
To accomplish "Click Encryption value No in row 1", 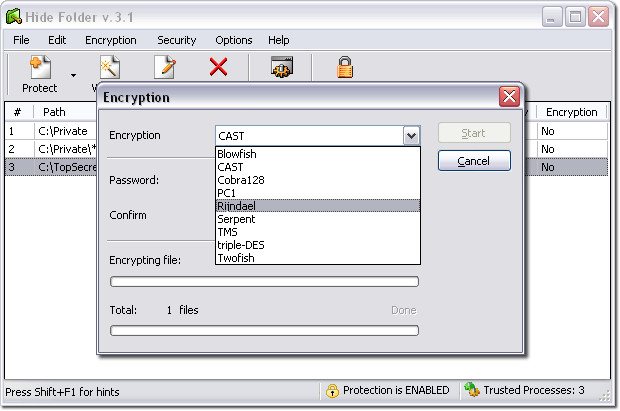I will point(548,131).
